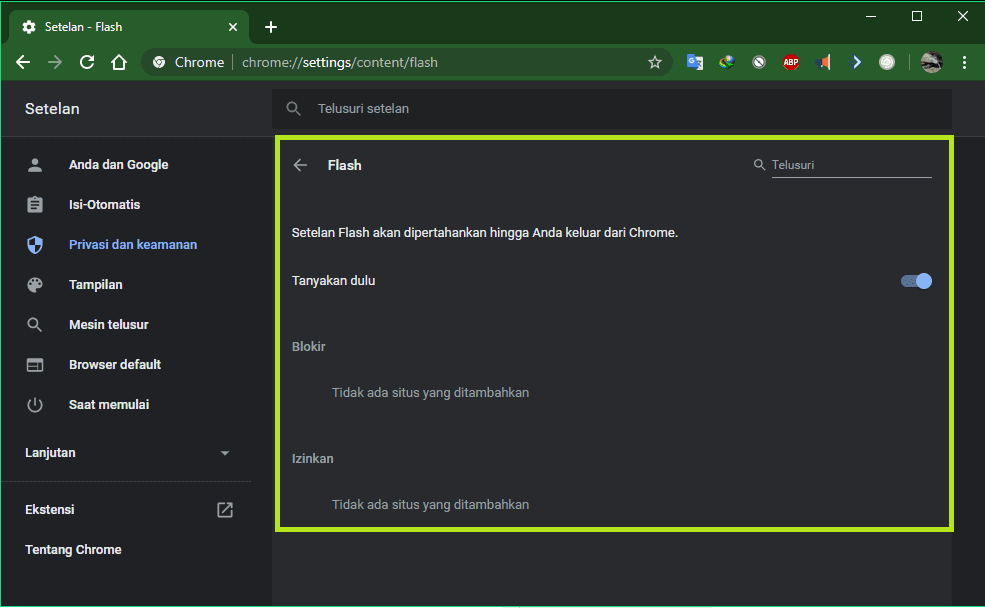Focus the Telusuri setelan search field
Screen dimensions: 985x608
coord(611,109)
